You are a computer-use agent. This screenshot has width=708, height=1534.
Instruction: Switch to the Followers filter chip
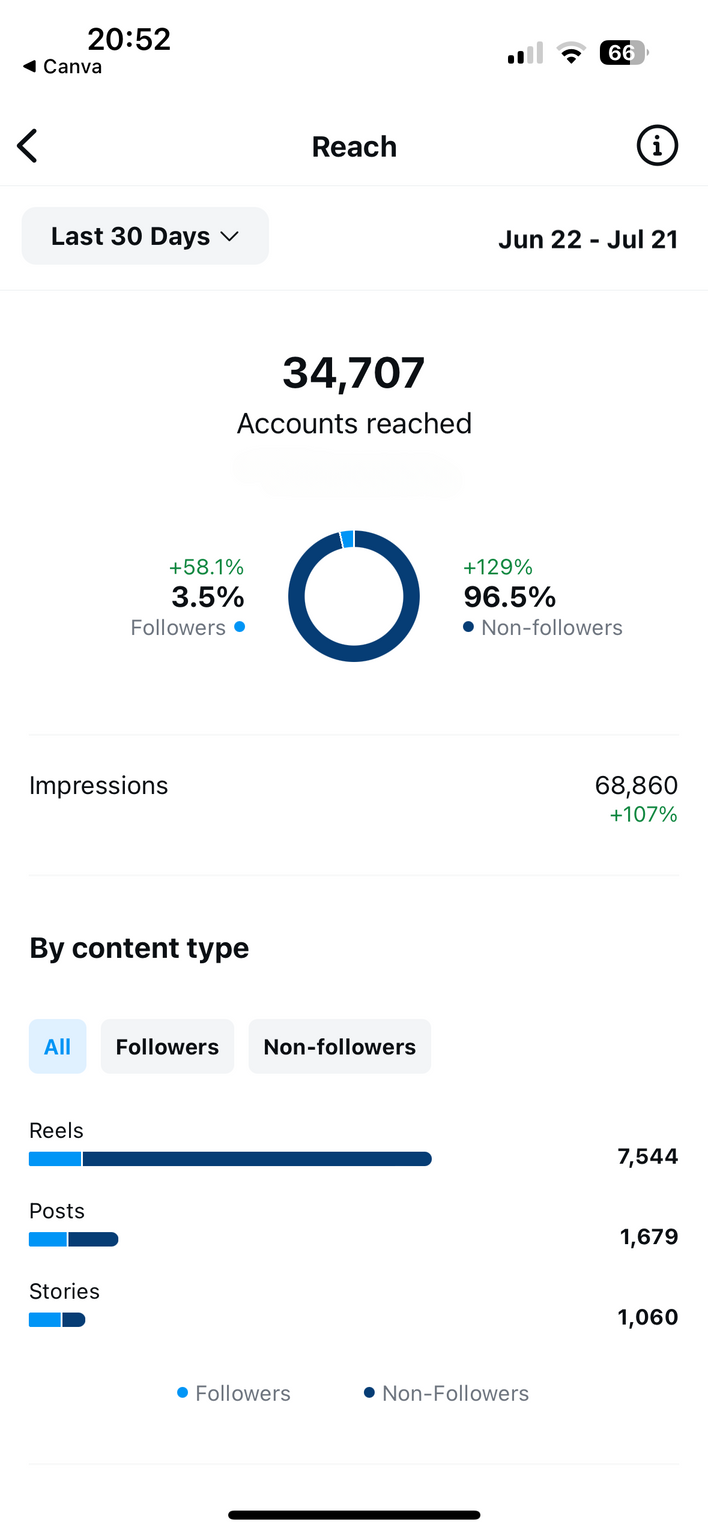pyautogui.click(x=167, y=1047)
